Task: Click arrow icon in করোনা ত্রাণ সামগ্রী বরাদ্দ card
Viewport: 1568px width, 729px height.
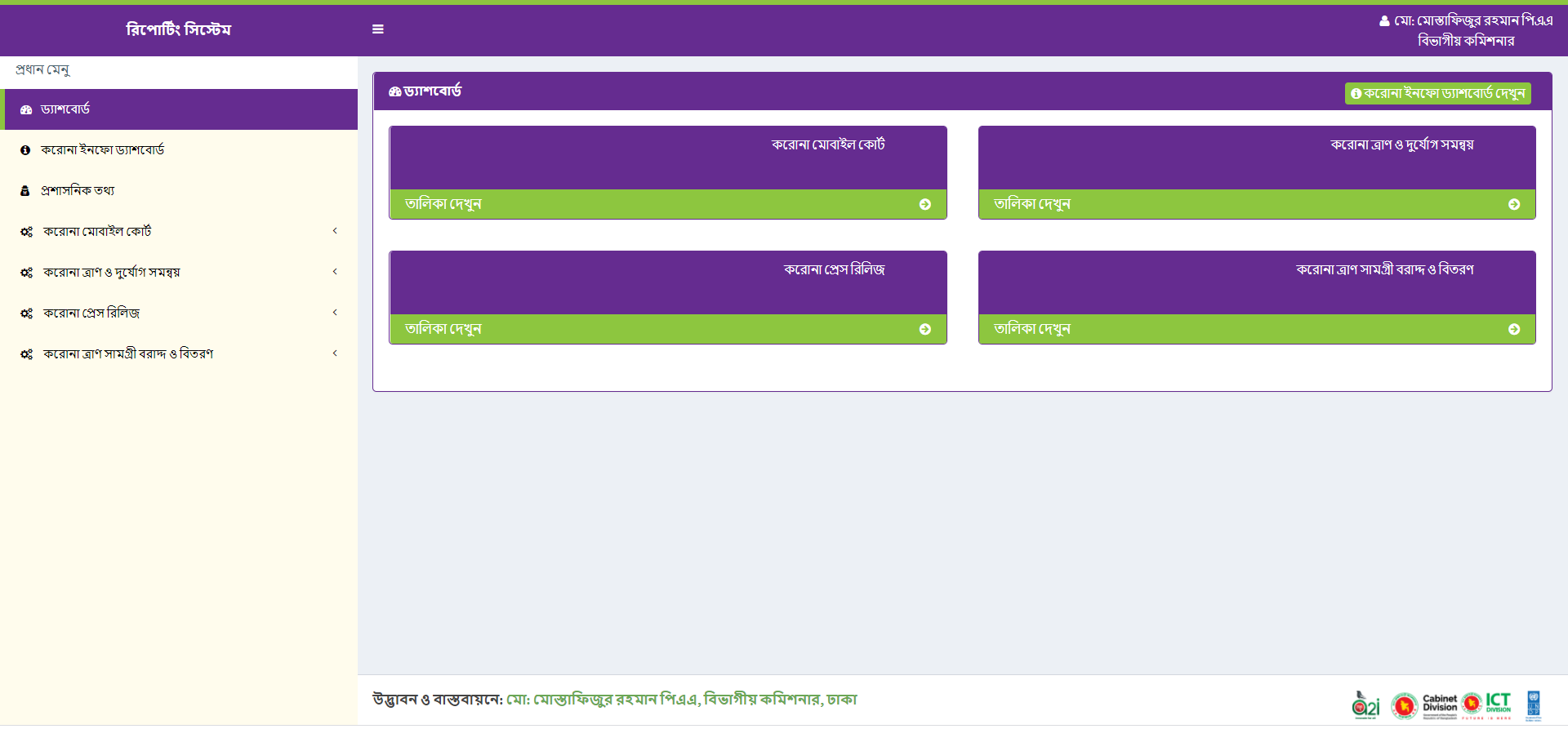Action: [1514, 330]
